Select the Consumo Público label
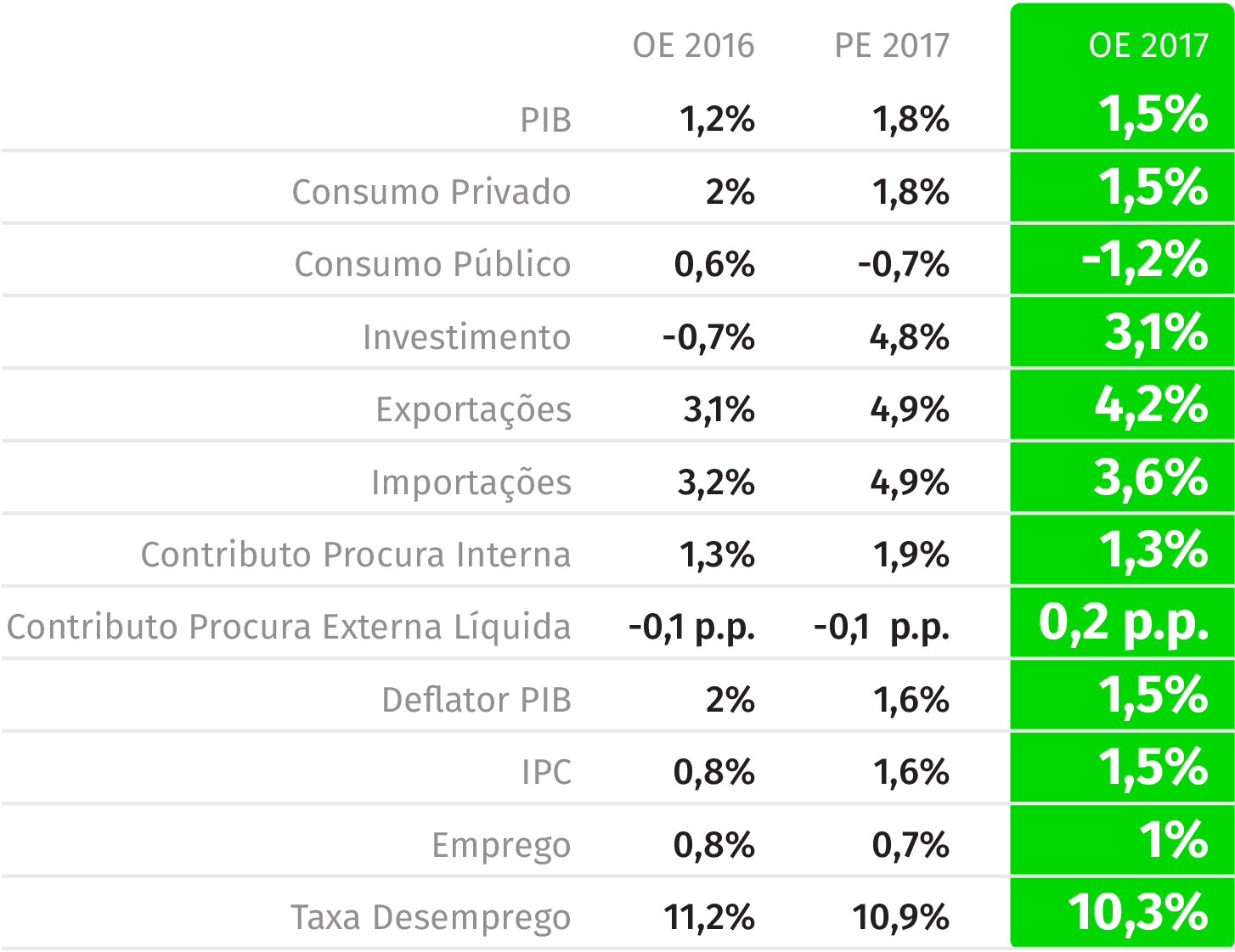This screenshot has height=952, width=1235. [x=432, y=265]
